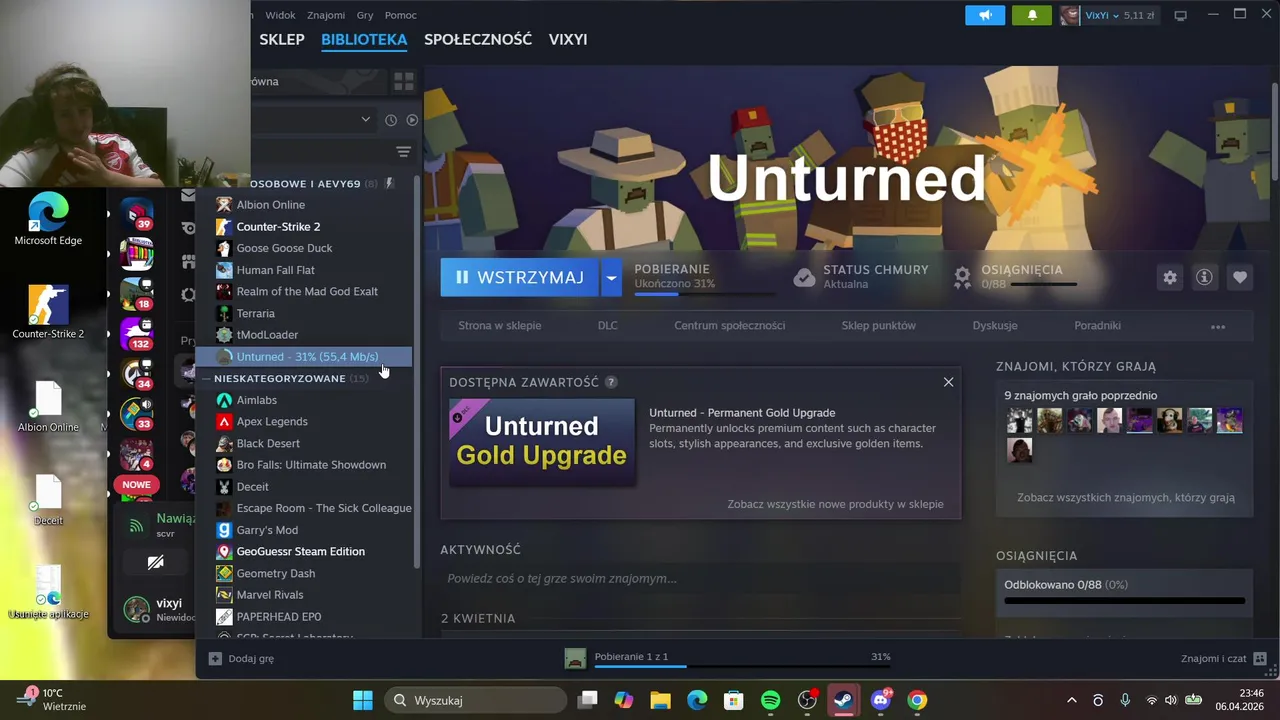
Task: Open the Pomoc menu
Action: (x=401, y=15)
